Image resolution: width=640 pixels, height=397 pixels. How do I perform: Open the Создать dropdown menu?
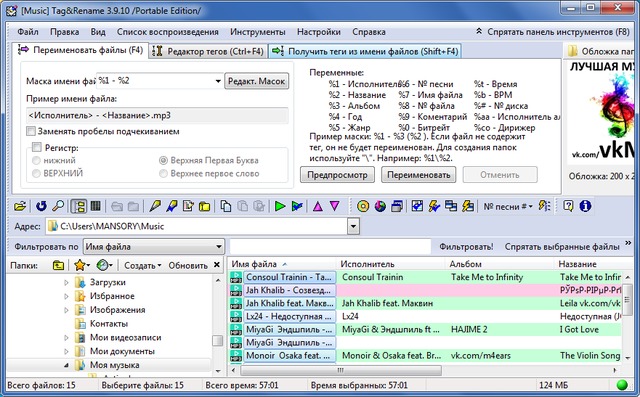coord(142,266)
